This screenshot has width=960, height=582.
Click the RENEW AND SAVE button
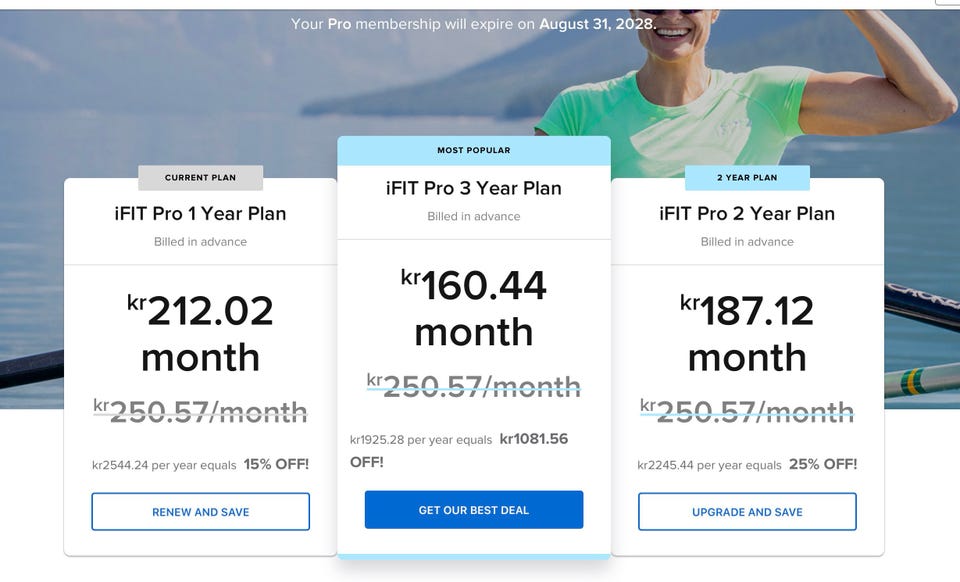[200, 512]
